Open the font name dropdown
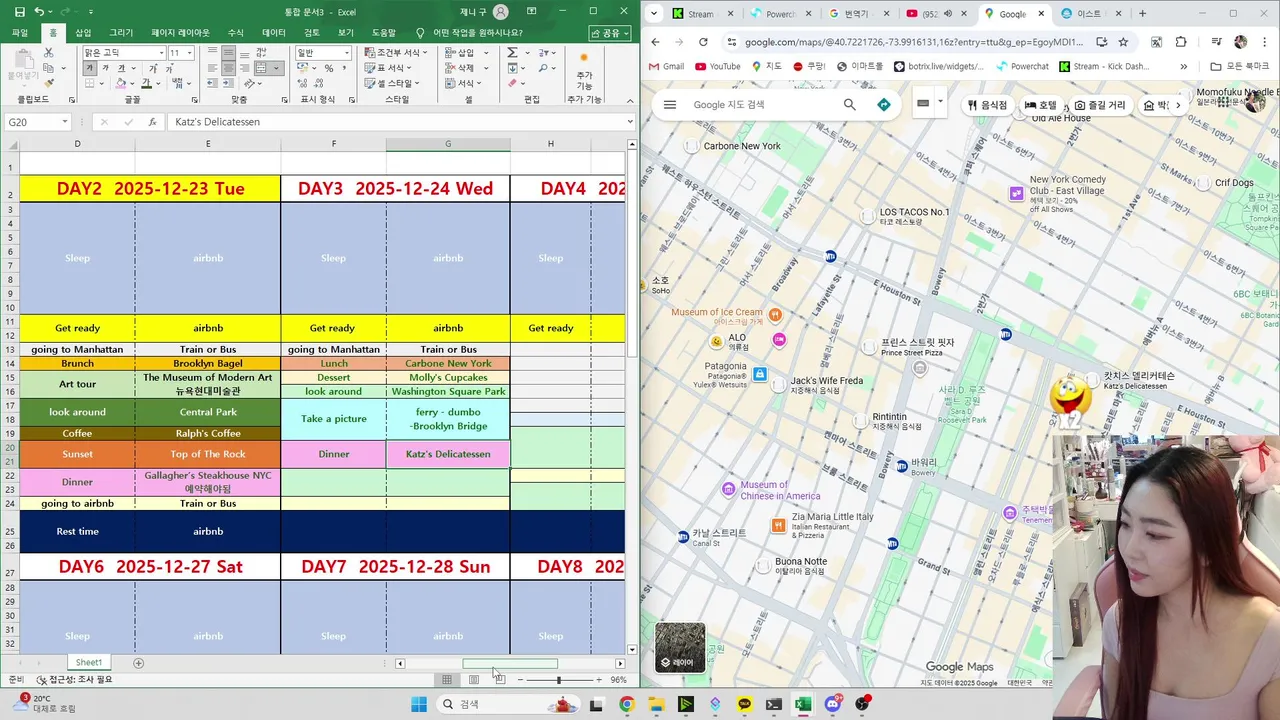Viewport: 1280px width, 720px height. pos(161,53)
